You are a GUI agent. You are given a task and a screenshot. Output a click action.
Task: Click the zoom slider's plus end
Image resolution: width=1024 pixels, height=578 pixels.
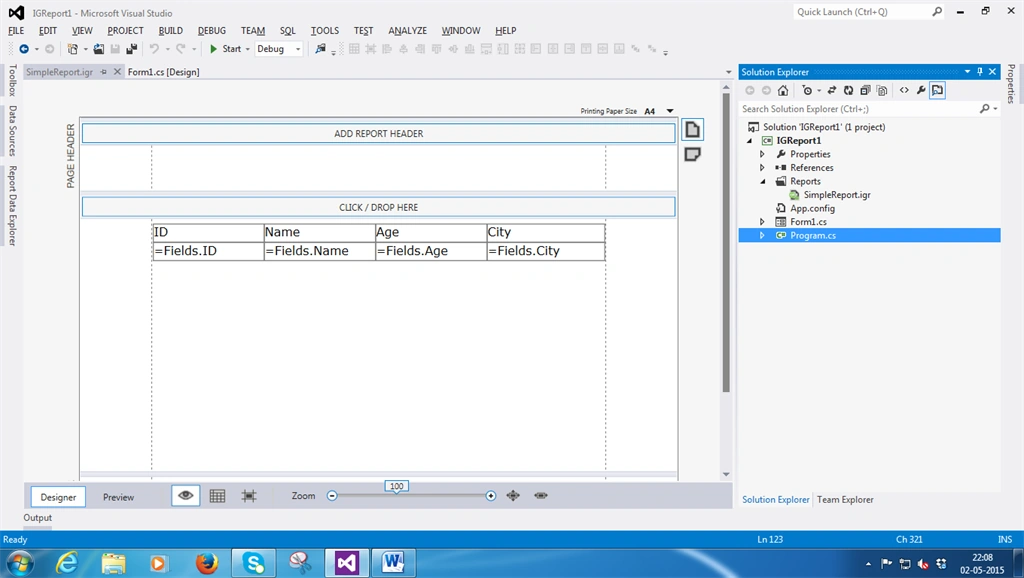pos(491,496)
